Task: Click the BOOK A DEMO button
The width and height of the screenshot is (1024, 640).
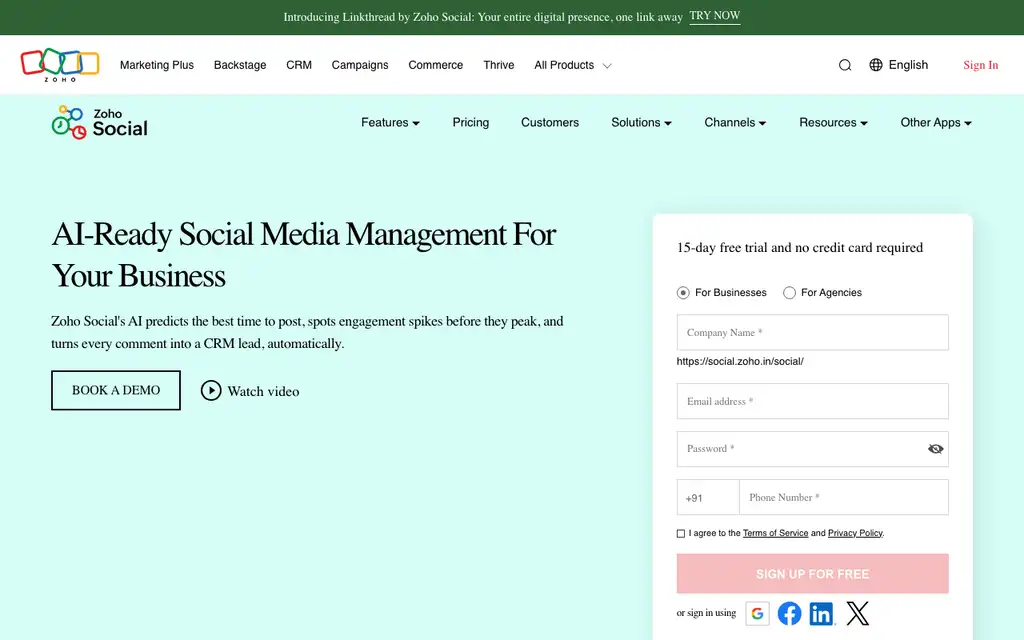Action: coord(116,391)
